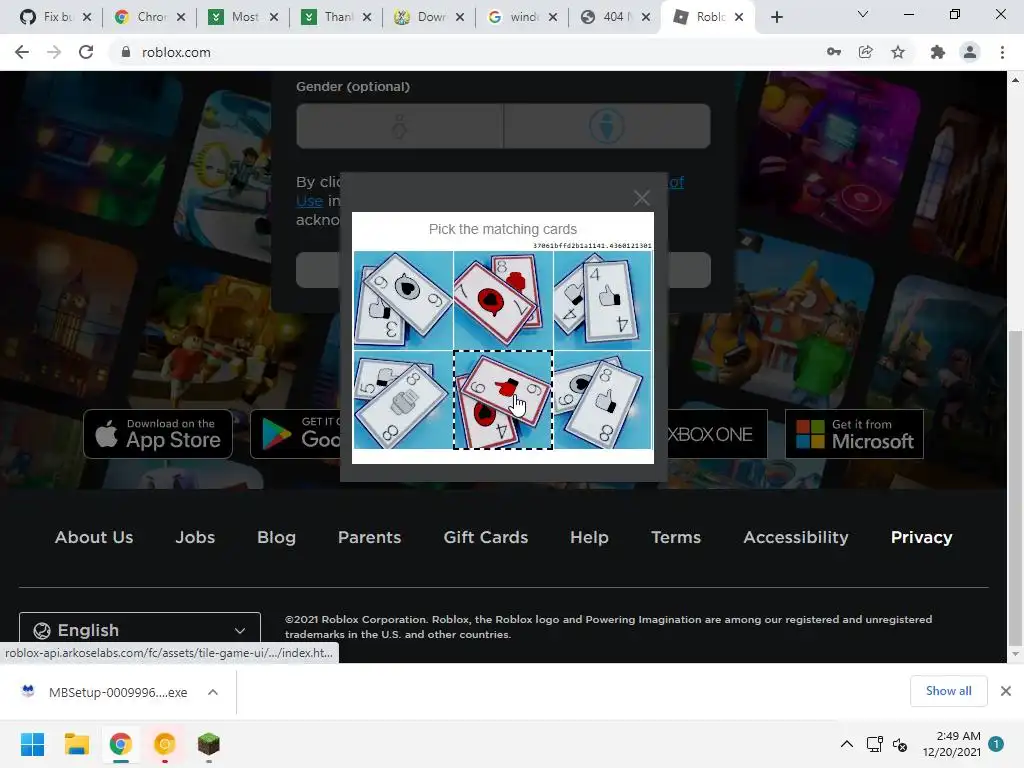Select the female gender icon

[400, 126]
